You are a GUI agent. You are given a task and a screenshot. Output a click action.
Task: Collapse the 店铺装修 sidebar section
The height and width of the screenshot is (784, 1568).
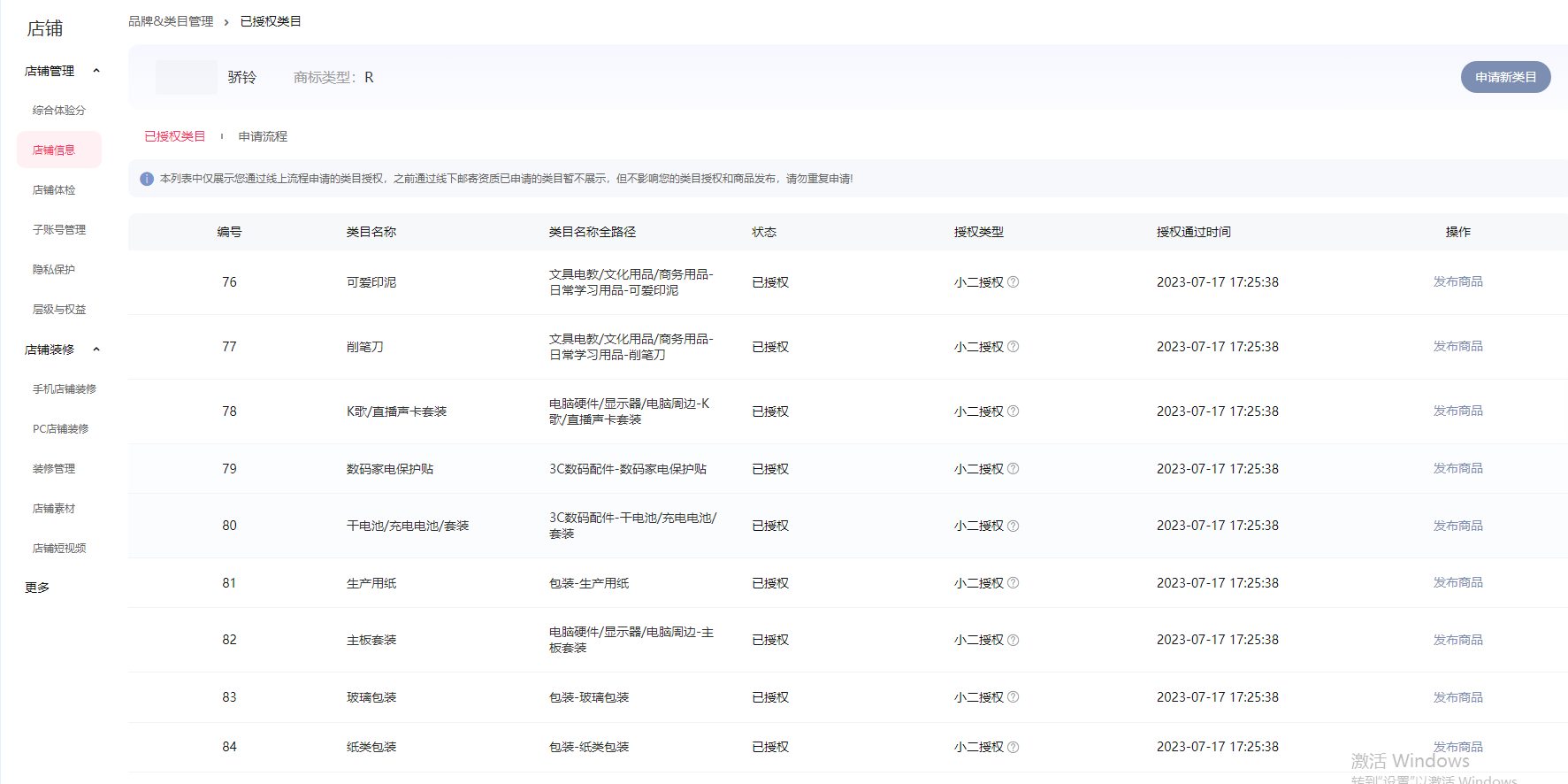pos(96,350)
